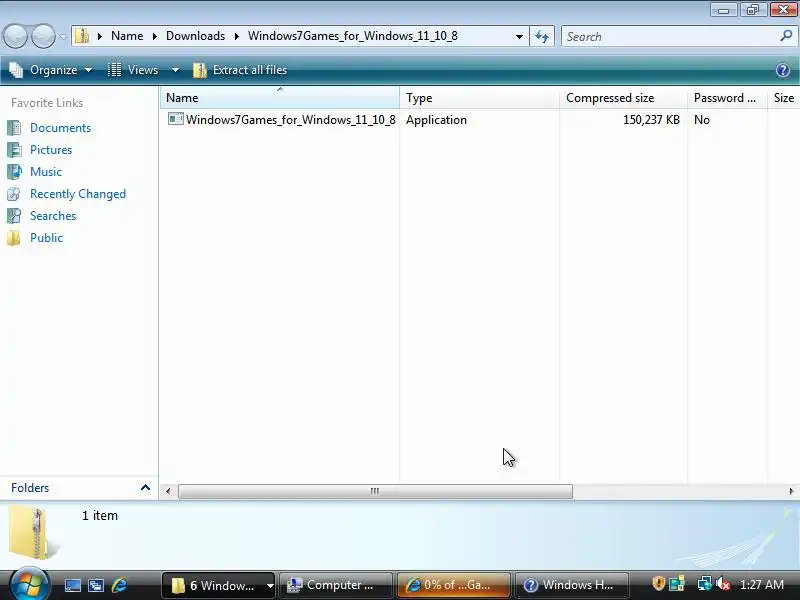Open the Views dropdown arrow
Viewport: 800px width, 600px height.
pos(175,70)
